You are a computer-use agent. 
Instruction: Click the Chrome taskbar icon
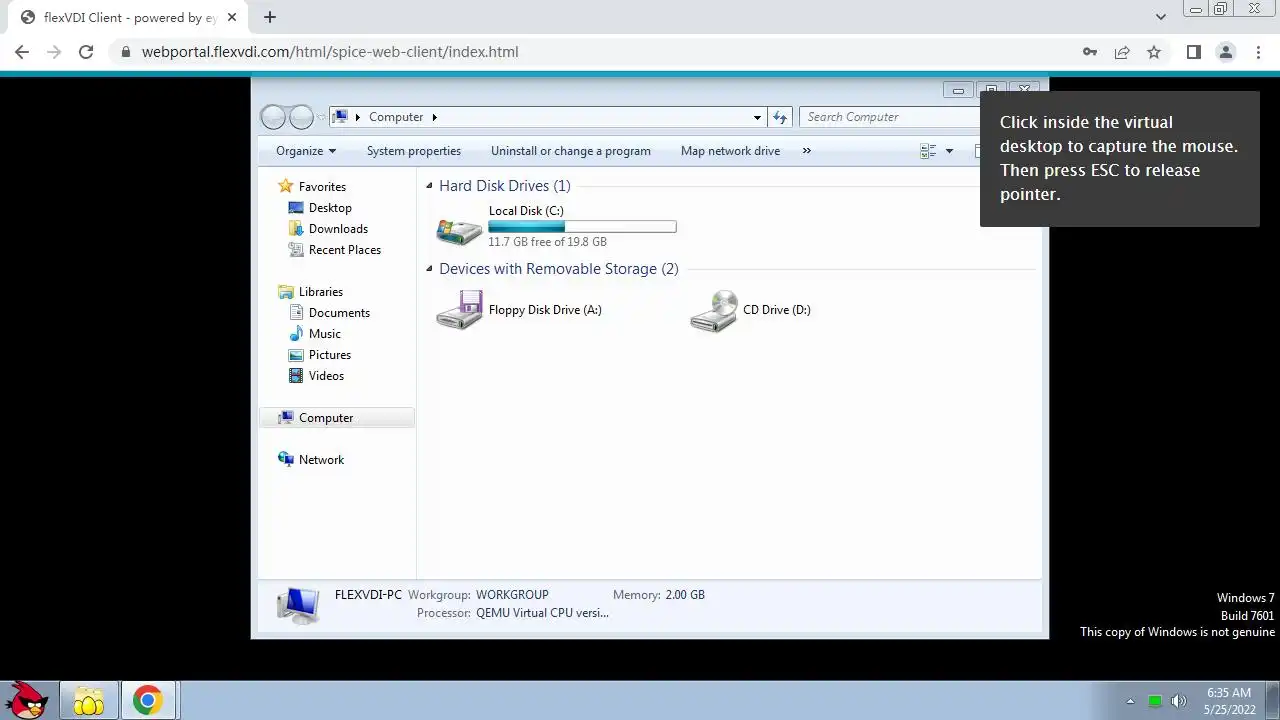[x=147, y=701]
